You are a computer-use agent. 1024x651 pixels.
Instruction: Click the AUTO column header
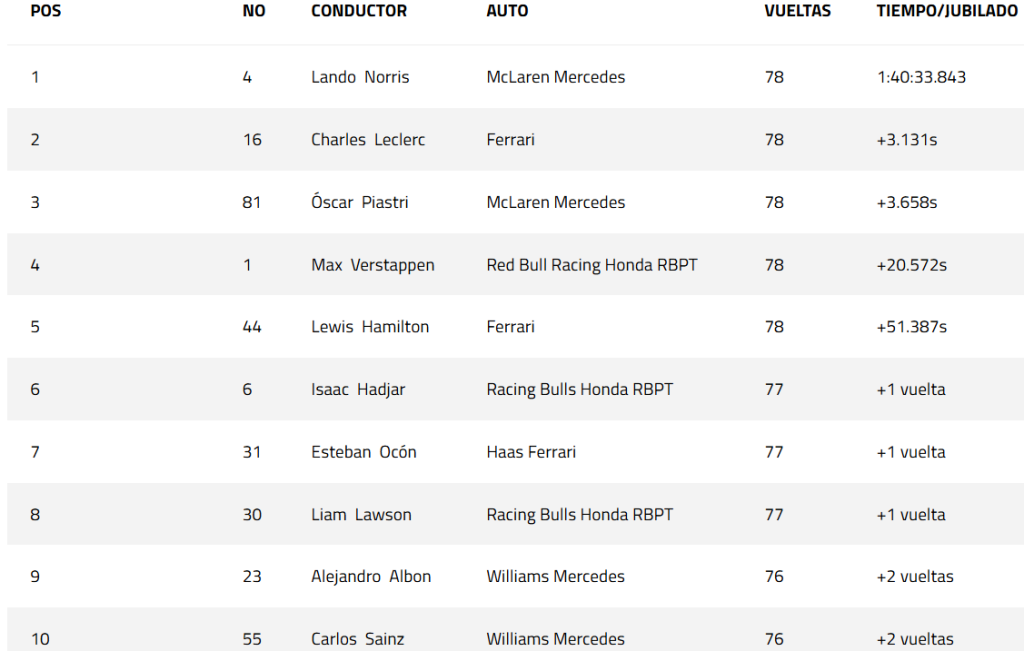[507, 12]
